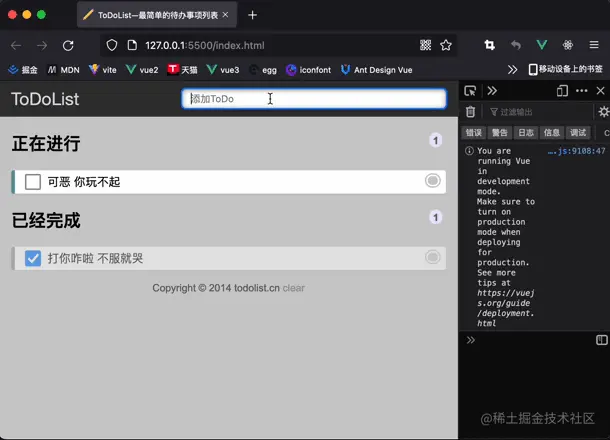Screen dimensions: 610x440
Task: Click the React atom extension icon
Action: [x=568, y=45]
